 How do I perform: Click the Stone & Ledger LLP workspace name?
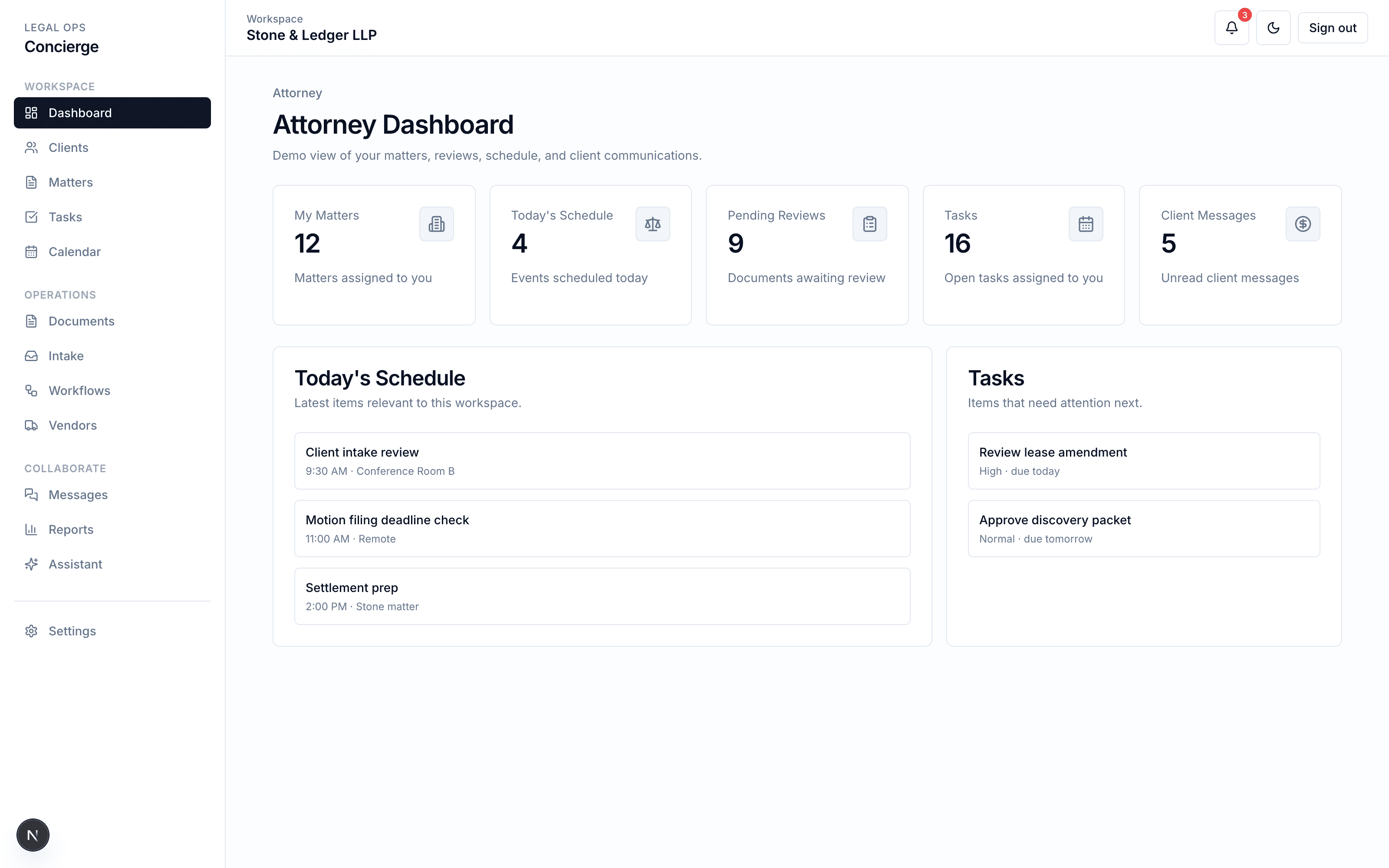(312, 35)
